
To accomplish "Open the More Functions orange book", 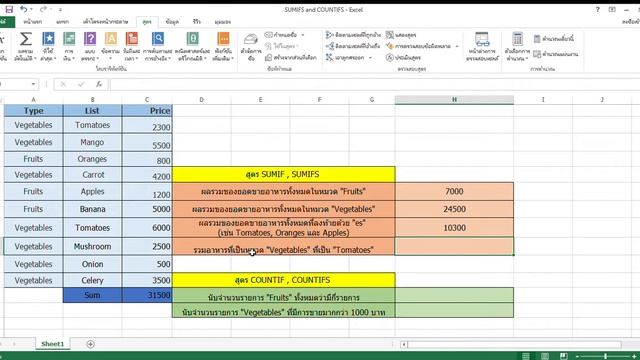I will coord(223,47).
